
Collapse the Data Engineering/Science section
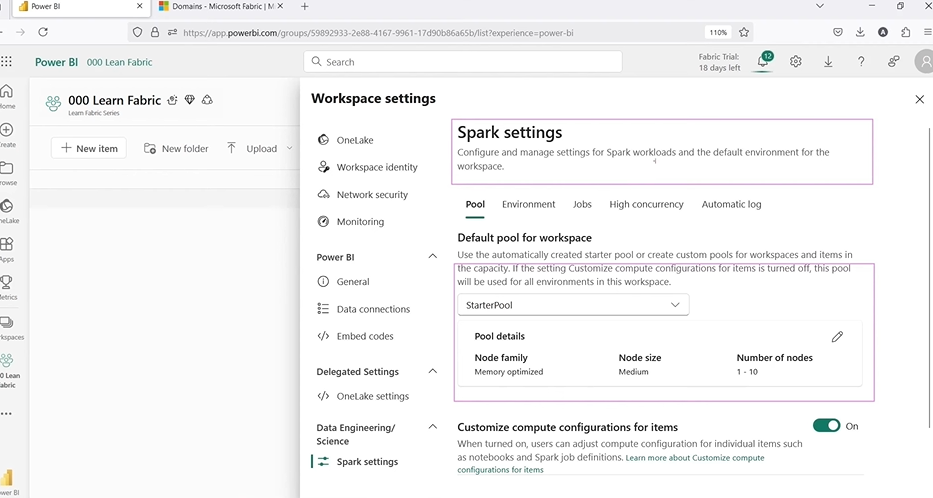(433, 427)
